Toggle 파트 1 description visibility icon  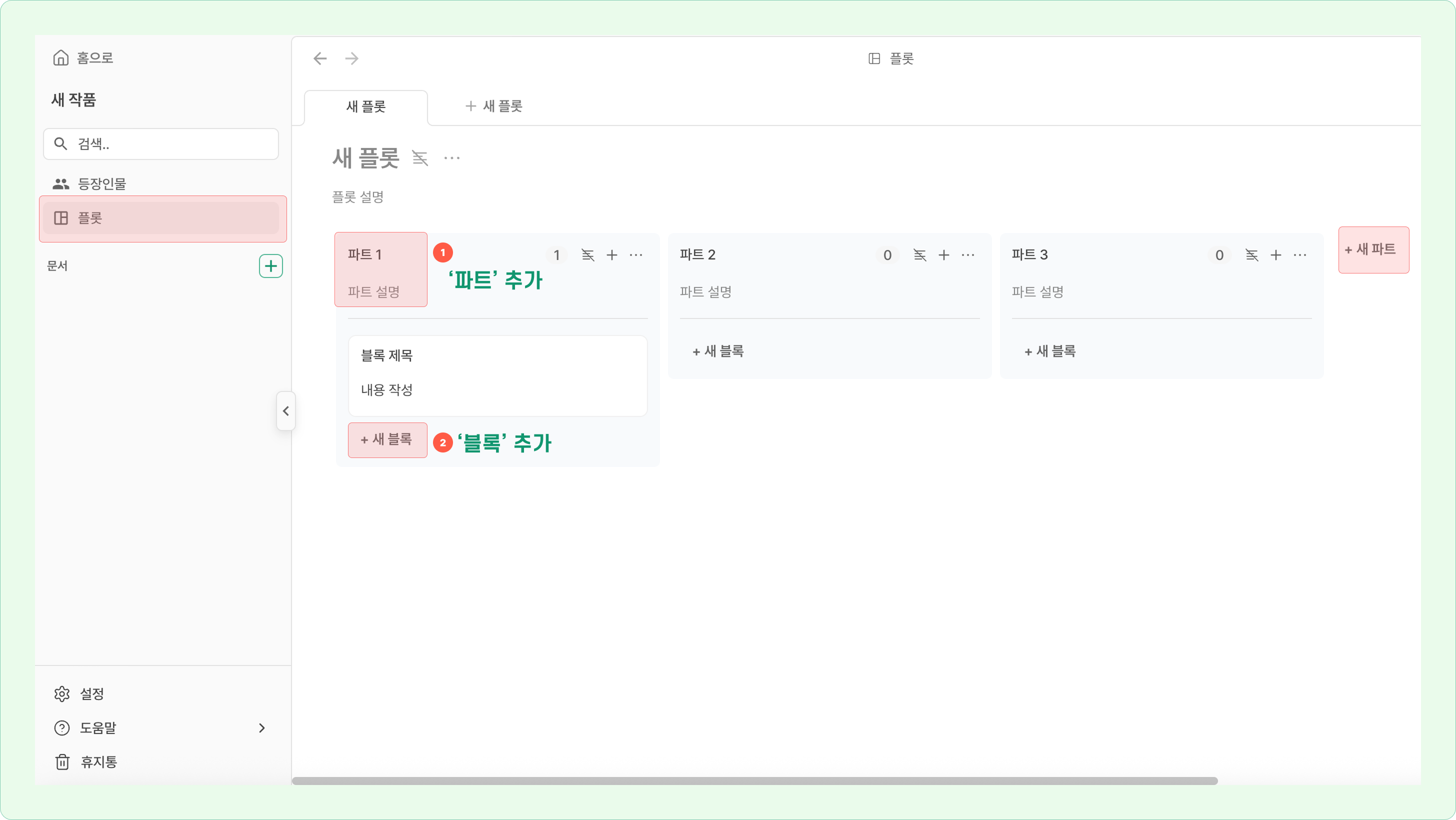coord(588,255)
